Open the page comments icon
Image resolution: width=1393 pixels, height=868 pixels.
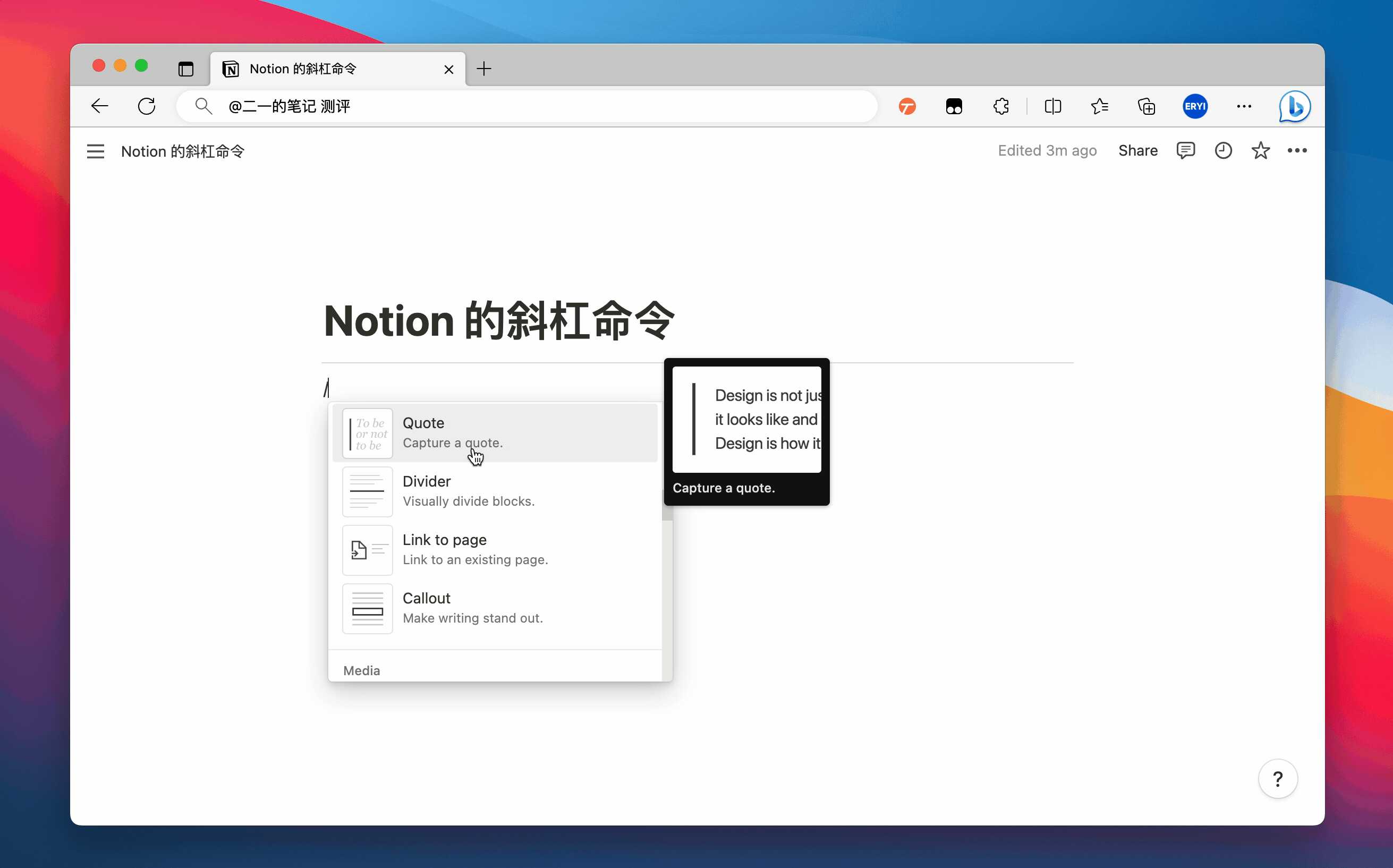point(1185,150)
